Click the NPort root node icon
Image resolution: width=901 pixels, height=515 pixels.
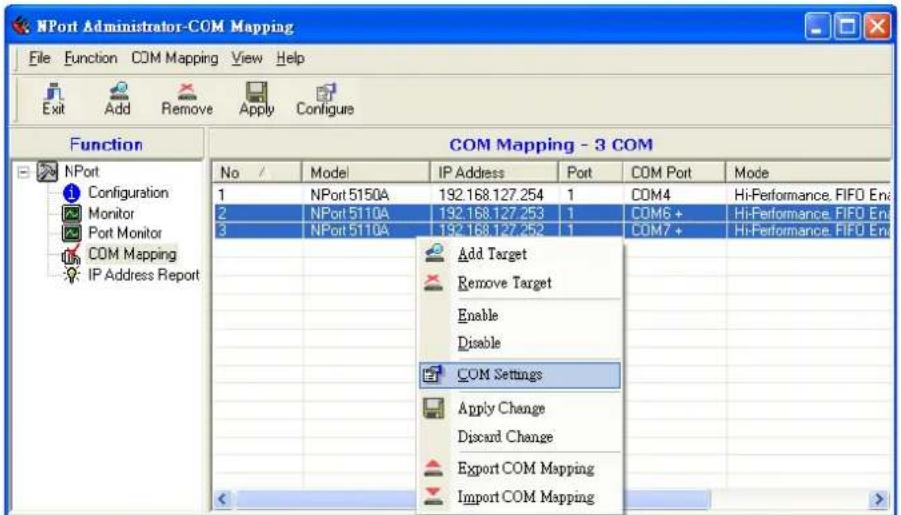[47, 171]
